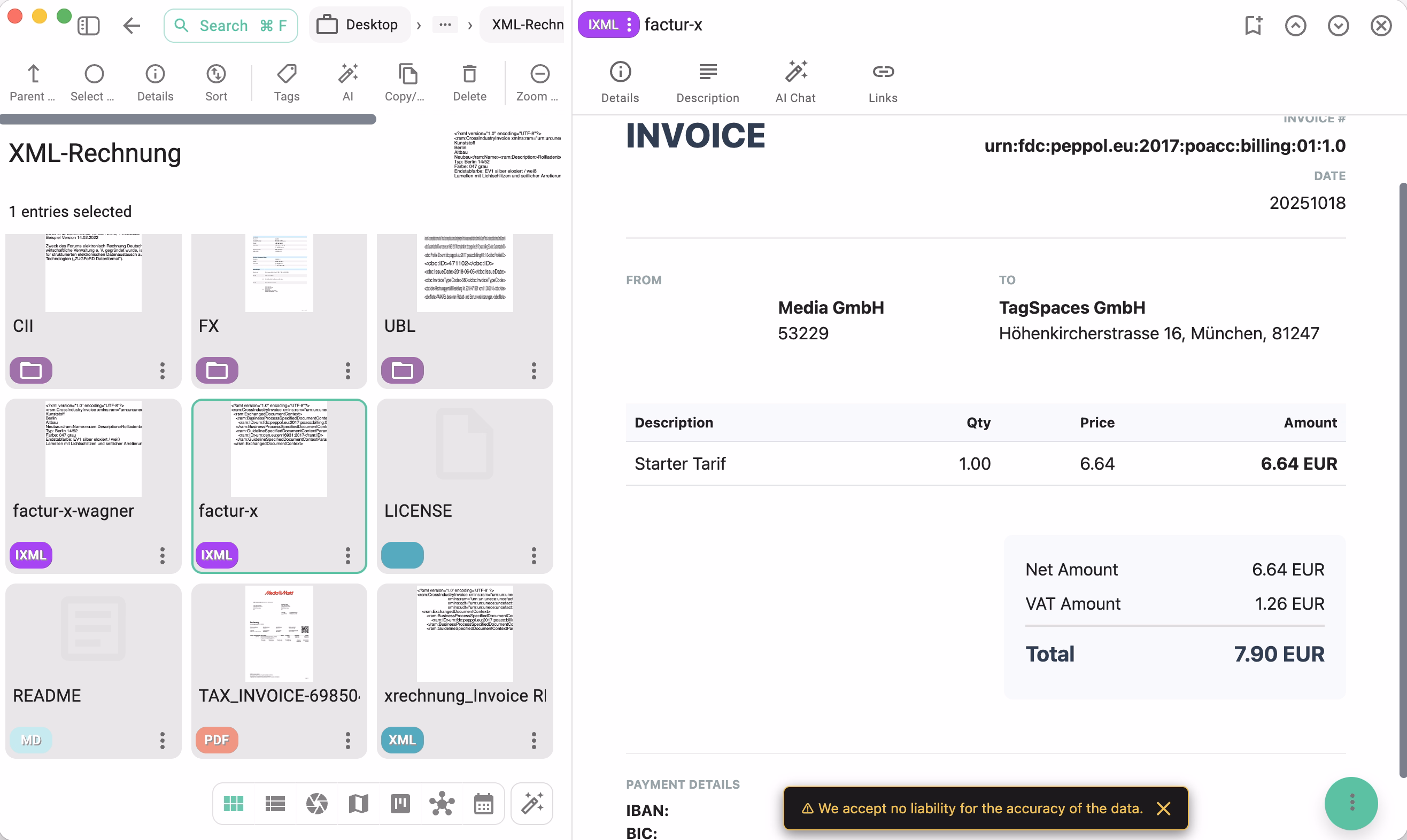Click the Starter Tarif line item
The image size is (1407, 840).
[986, 464]
